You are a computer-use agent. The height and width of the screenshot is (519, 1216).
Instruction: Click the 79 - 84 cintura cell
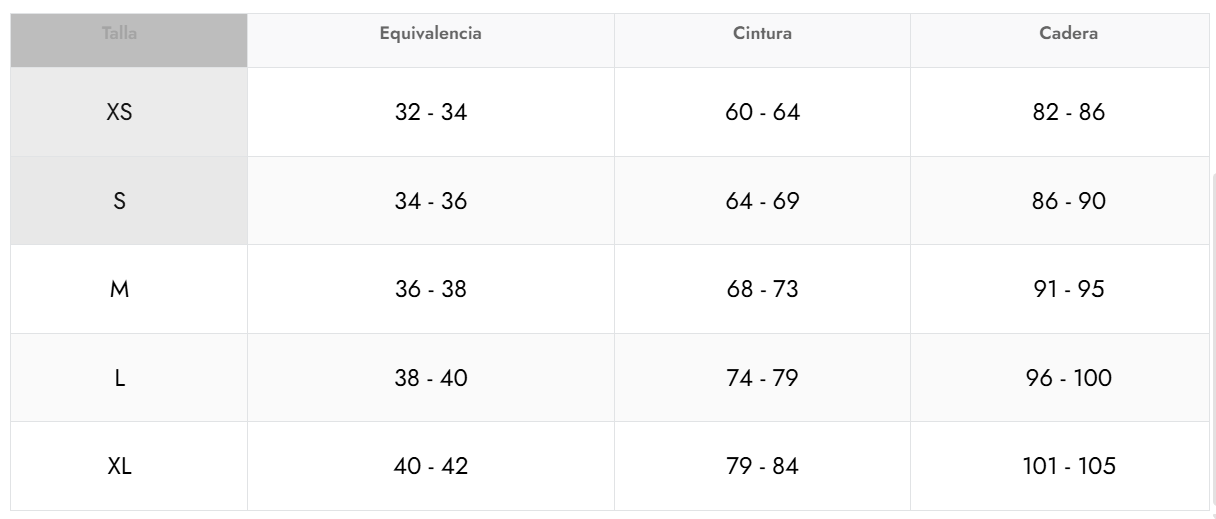pos(762,466)
